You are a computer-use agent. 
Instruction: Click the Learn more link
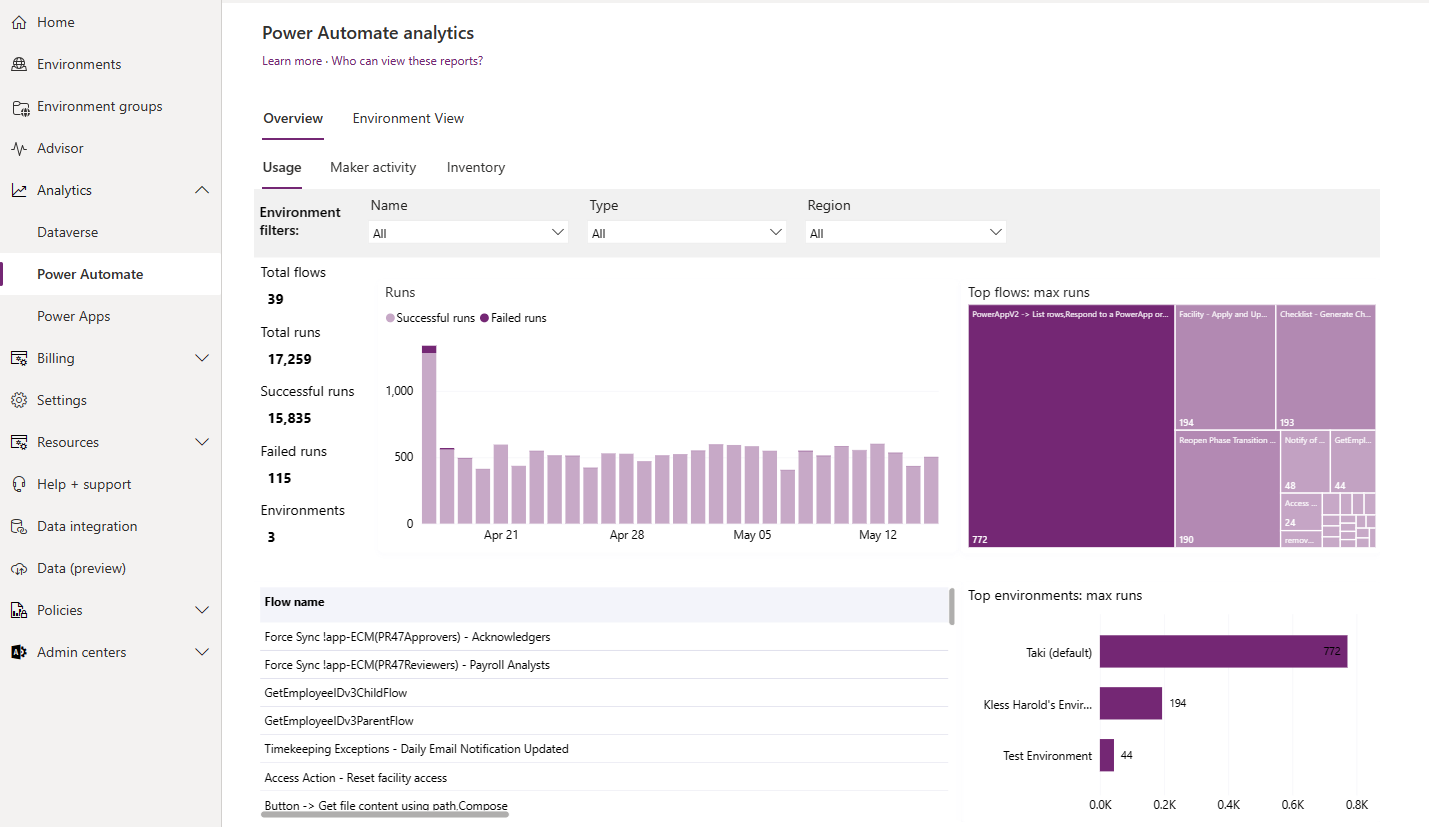coord(291,60)
